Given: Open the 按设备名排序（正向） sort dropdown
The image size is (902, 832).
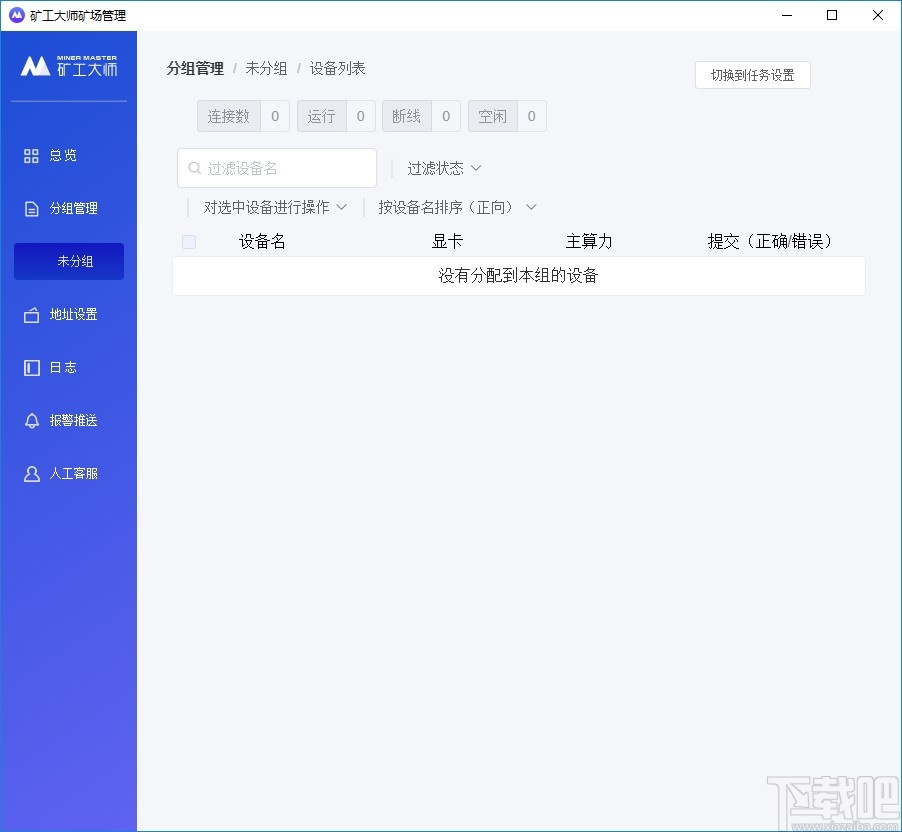Looking at the screenshot, I should tap(456, 207).
